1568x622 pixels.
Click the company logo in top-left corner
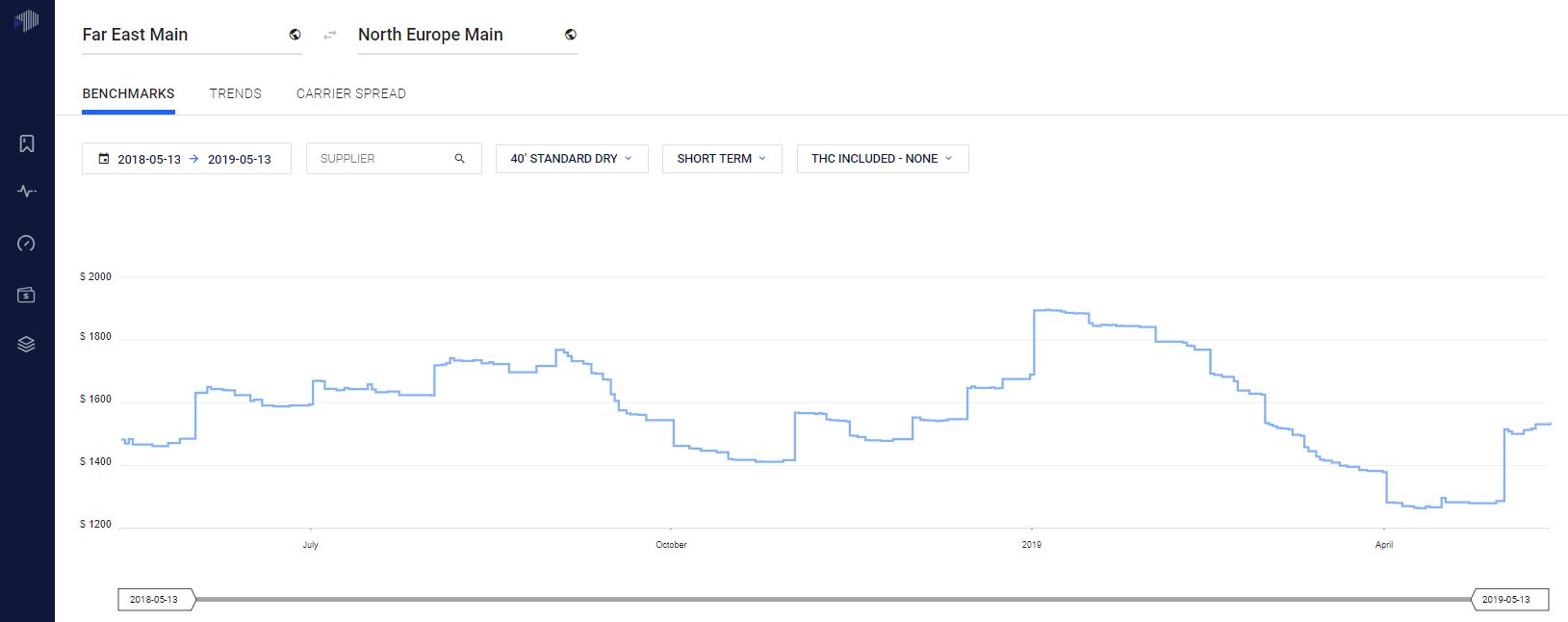(x=27, y=20)
